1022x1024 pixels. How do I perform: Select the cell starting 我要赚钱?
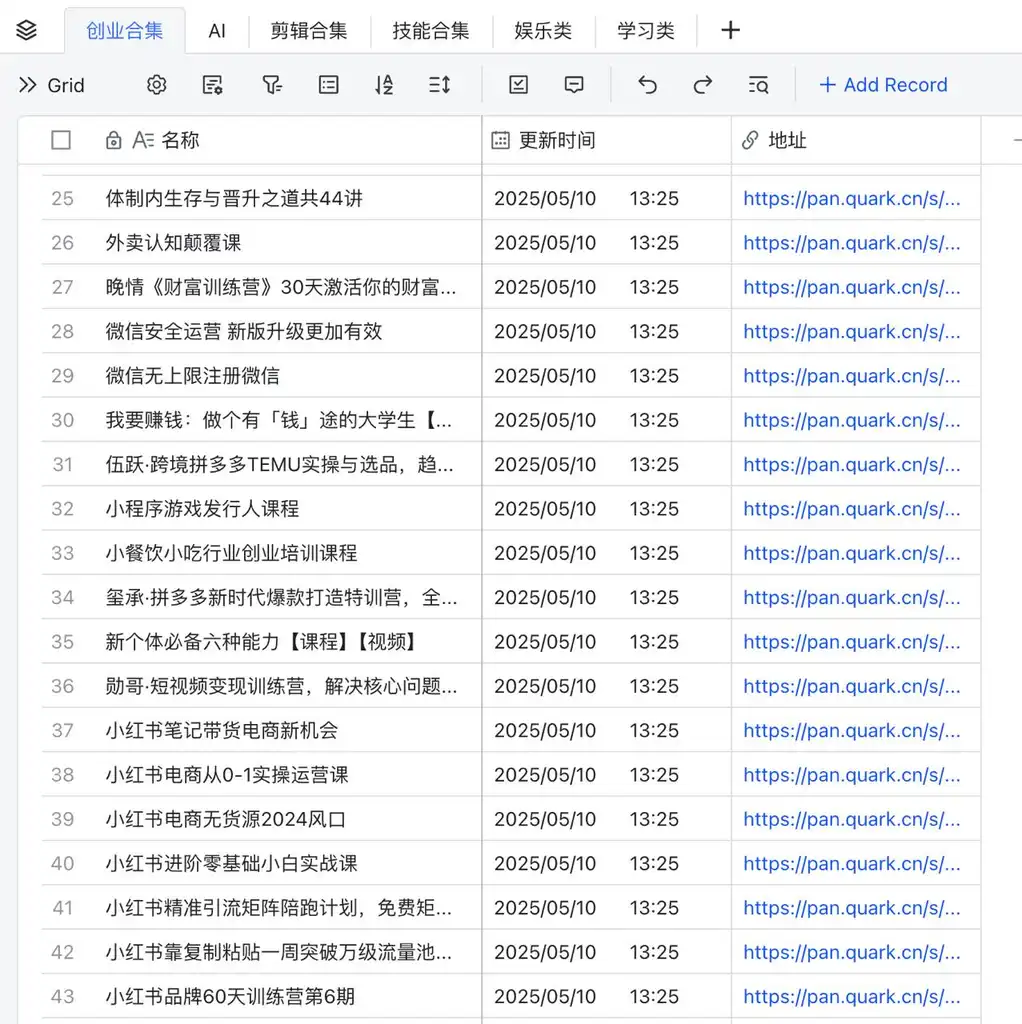click(x=288, y=420)
